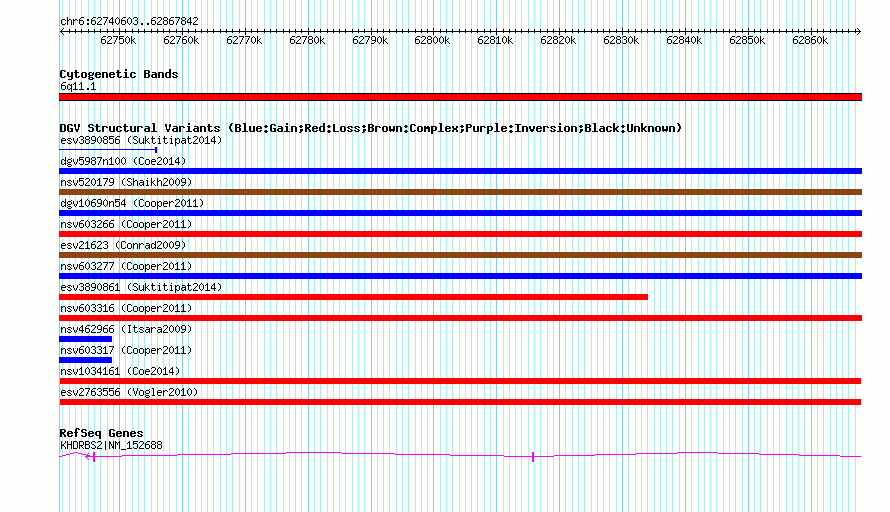Click the 62820k ruler position
This screenshot has width=890, height=512.
pos(559,40)
